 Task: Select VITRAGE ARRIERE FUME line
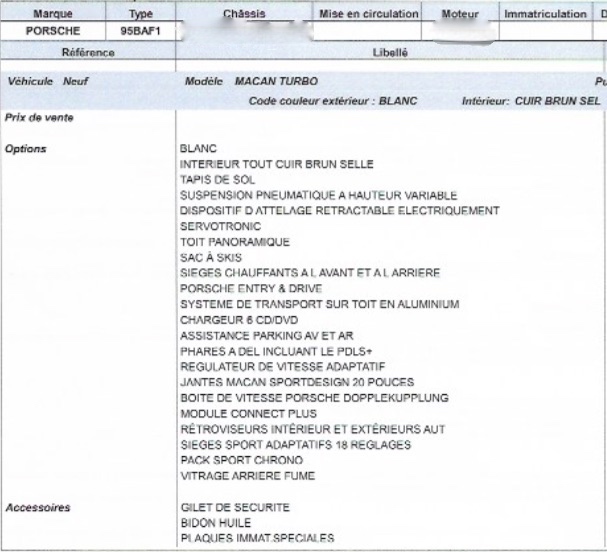[248, 476]
